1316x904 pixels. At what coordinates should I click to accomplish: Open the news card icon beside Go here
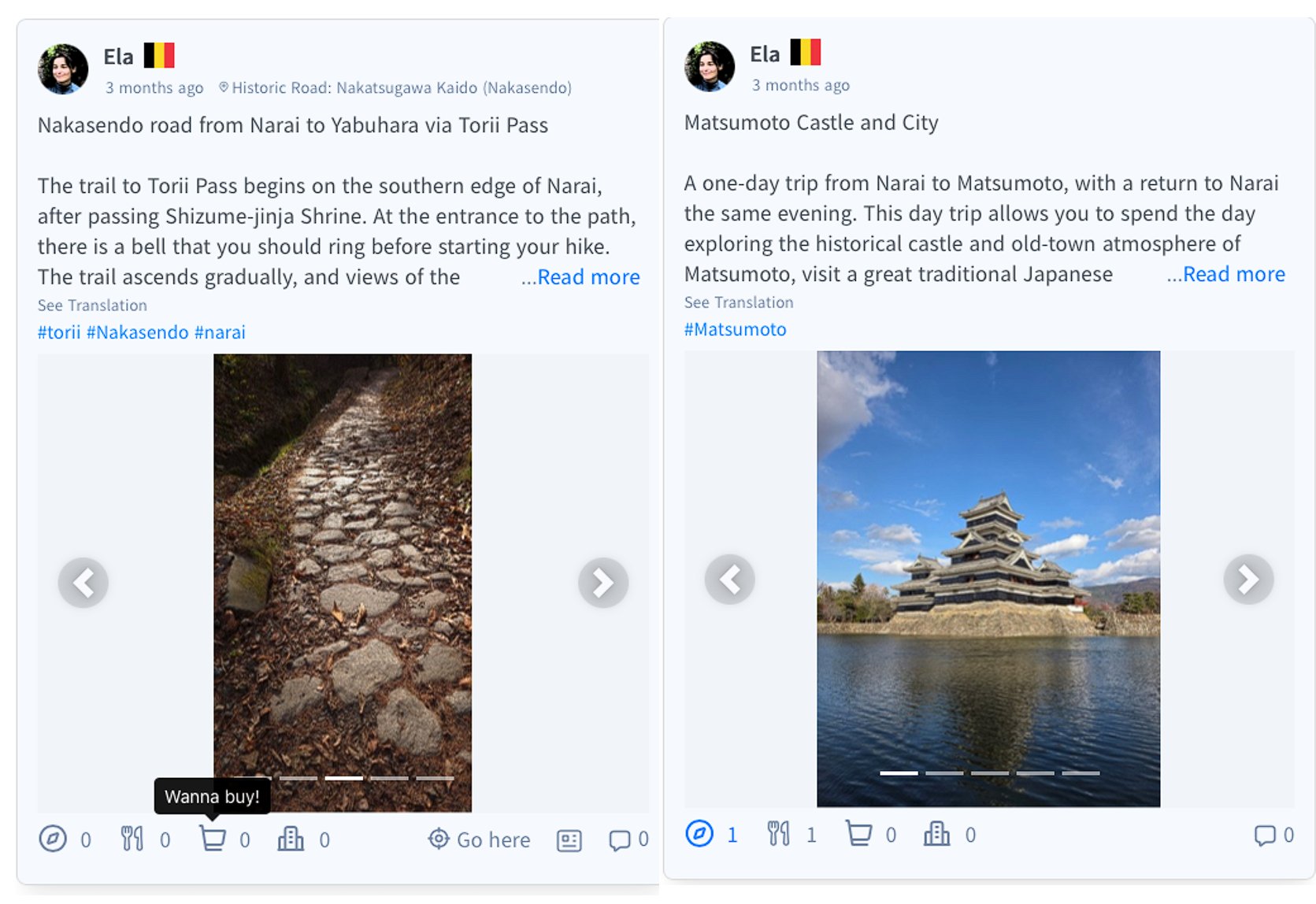[x=569, y=840]
